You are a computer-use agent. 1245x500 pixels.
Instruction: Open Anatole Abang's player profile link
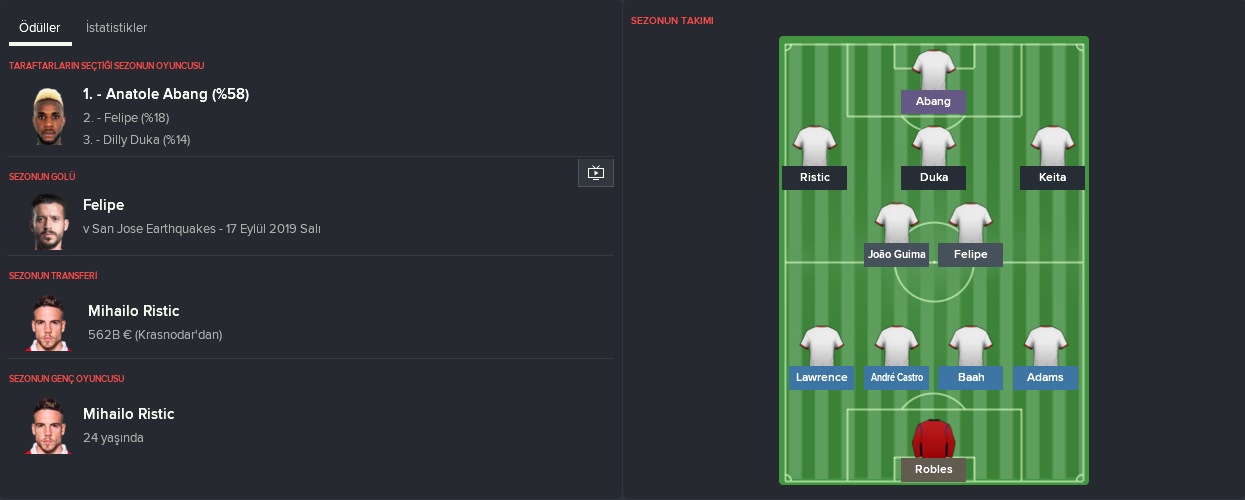pyautogui.click(x=166, y=94)
